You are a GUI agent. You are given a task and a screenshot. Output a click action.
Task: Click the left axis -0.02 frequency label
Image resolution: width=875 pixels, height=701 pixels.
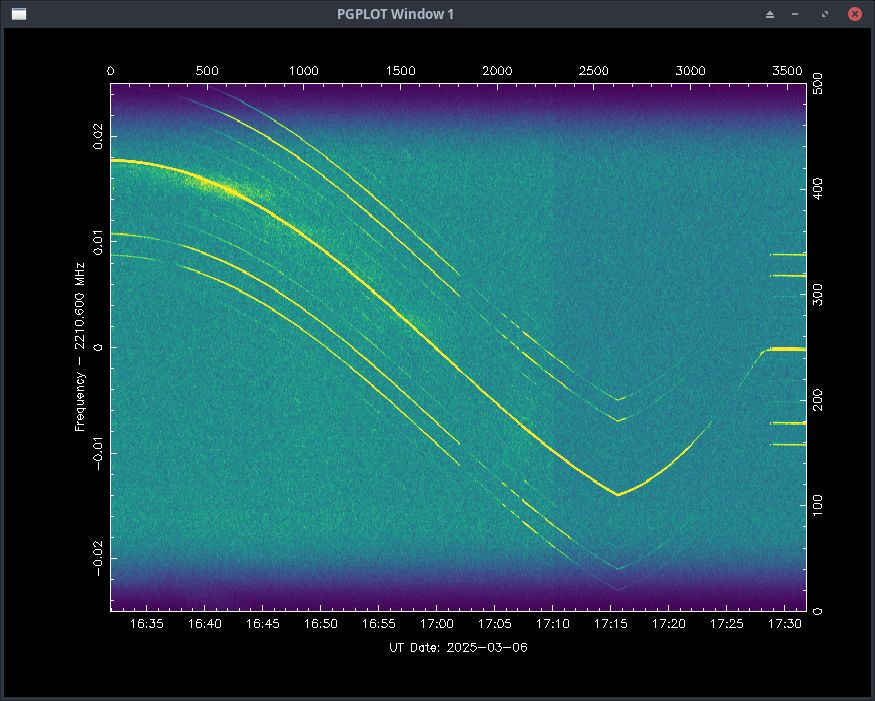tap(98, 559)
